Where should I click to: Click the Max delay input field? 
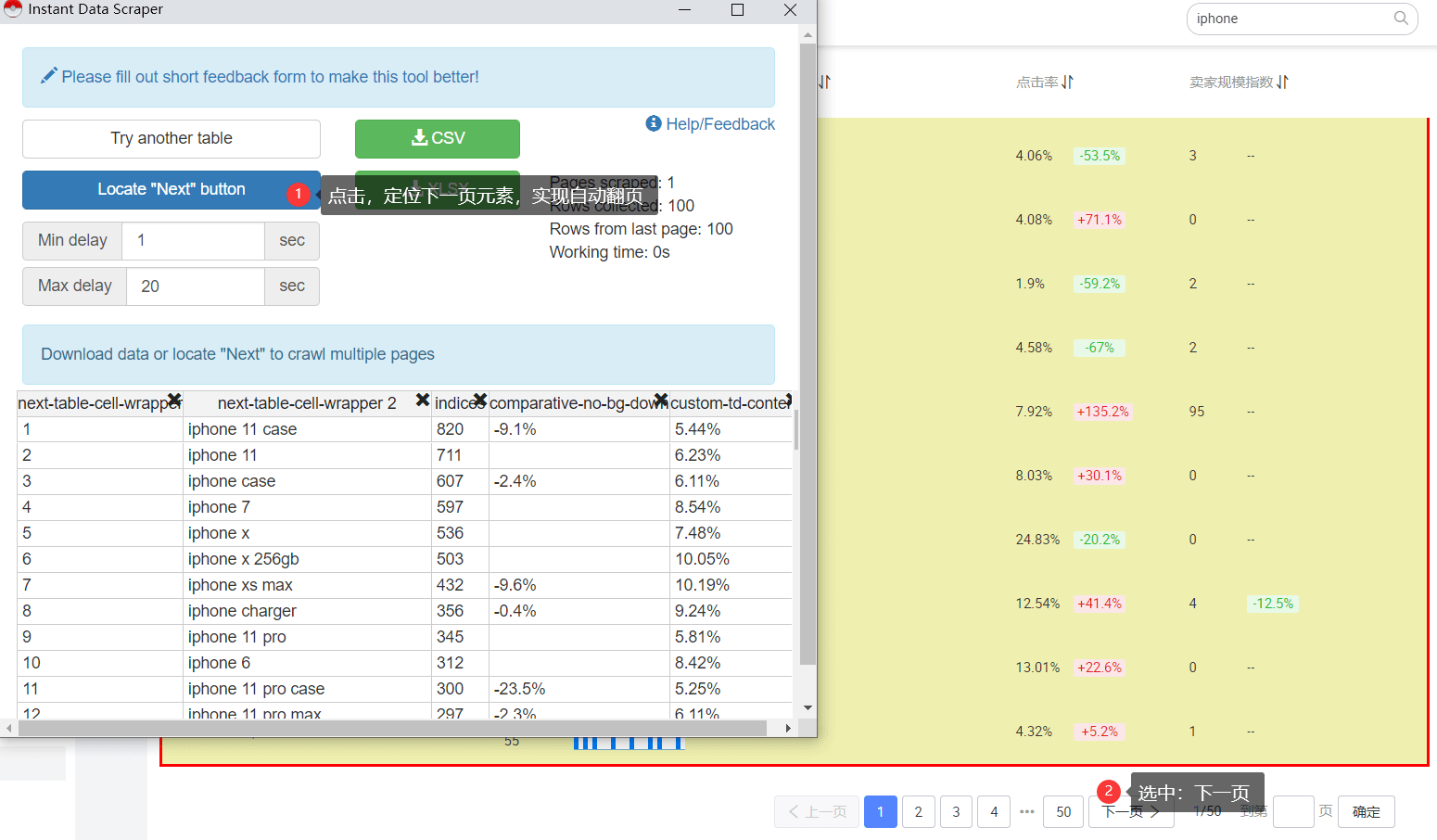[195, 286]
